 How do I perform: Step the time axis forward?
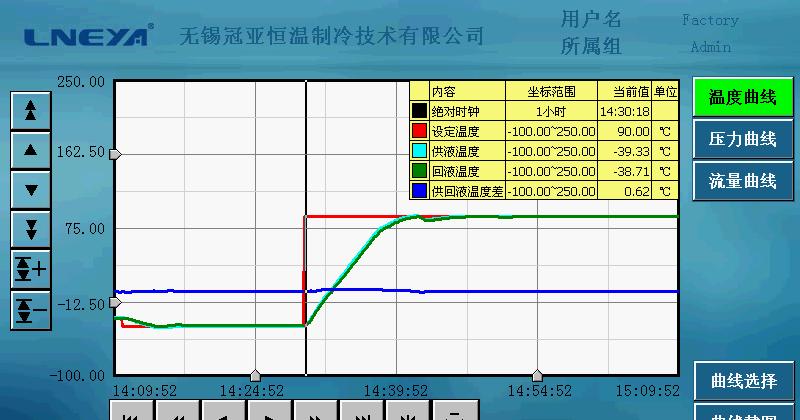point(269,411)
